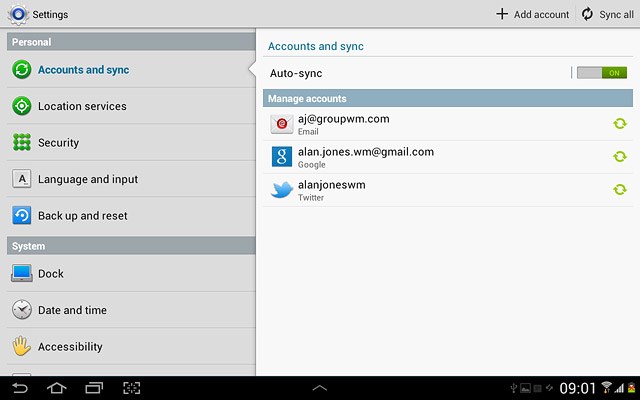Turn off the Auto-sync switch
This screenshot has height=400, width=640.
coord(602,73)
